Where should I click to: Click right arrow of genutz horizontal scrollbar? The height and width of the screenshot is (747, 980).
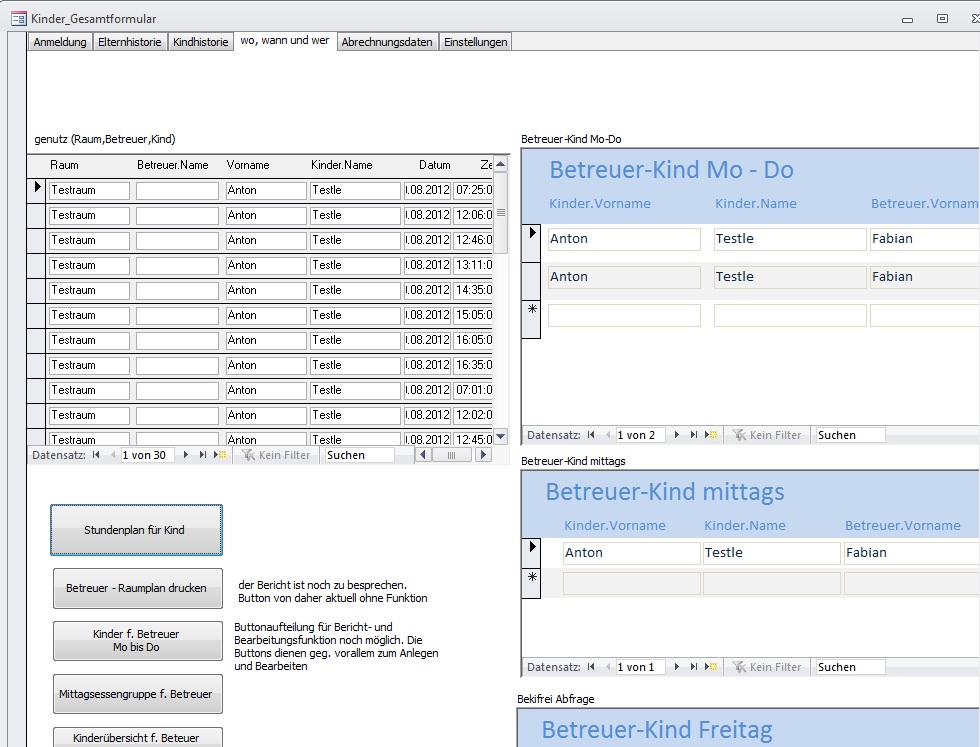(483, 455)
